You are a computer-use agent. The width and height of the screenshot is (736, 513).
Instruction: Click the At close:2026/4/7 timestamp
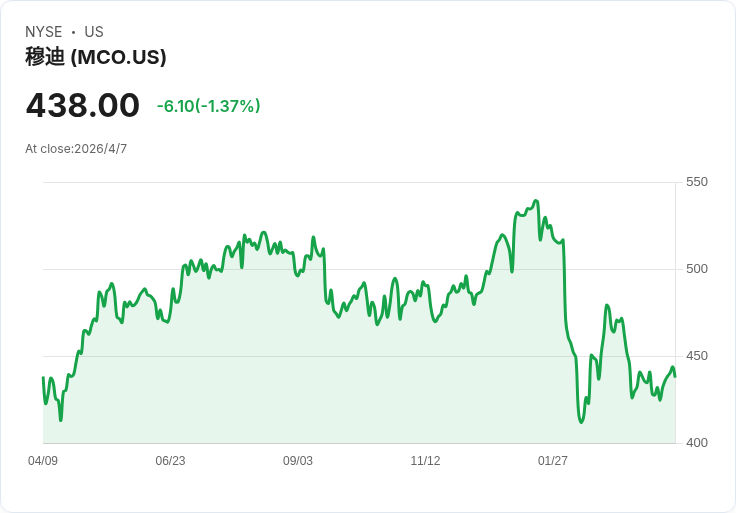pyautogui.click(x=76, y=149)
